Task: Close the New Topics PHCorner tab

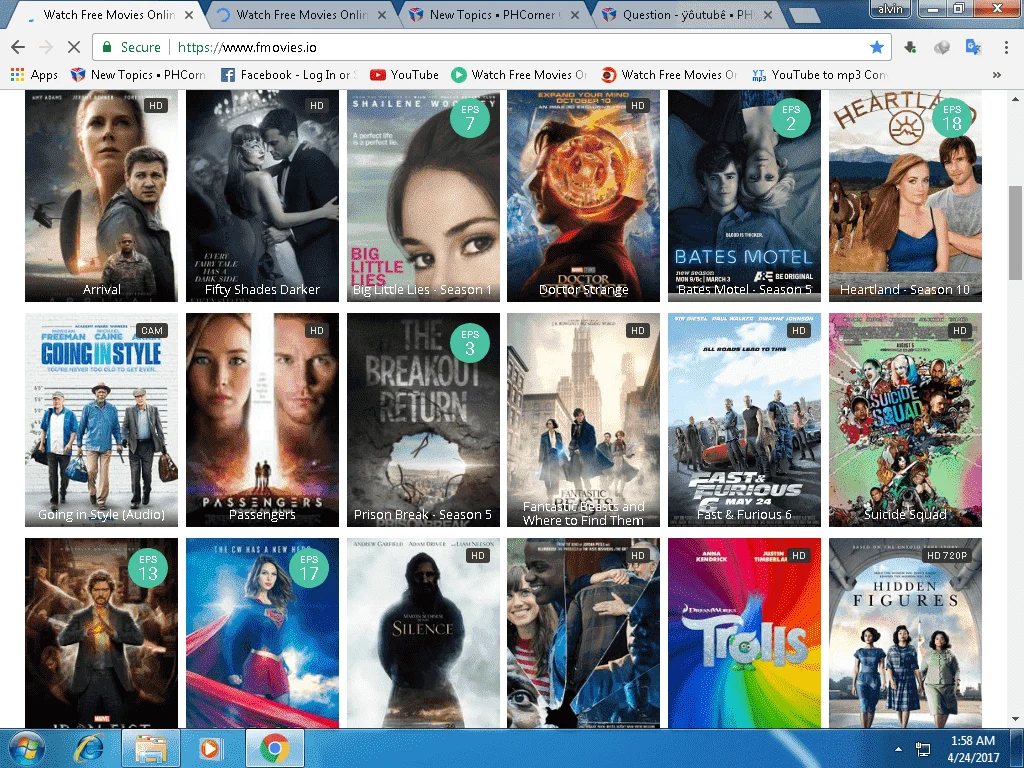Action: [575, 14]
